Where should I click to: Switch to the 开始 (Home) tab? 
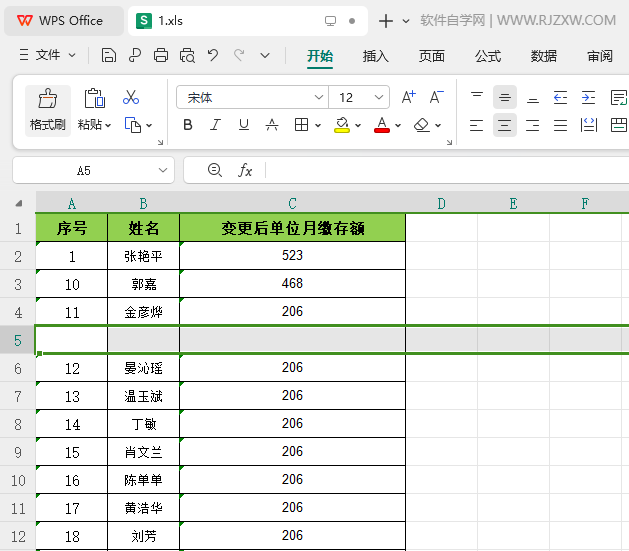(x=320, y=56)
